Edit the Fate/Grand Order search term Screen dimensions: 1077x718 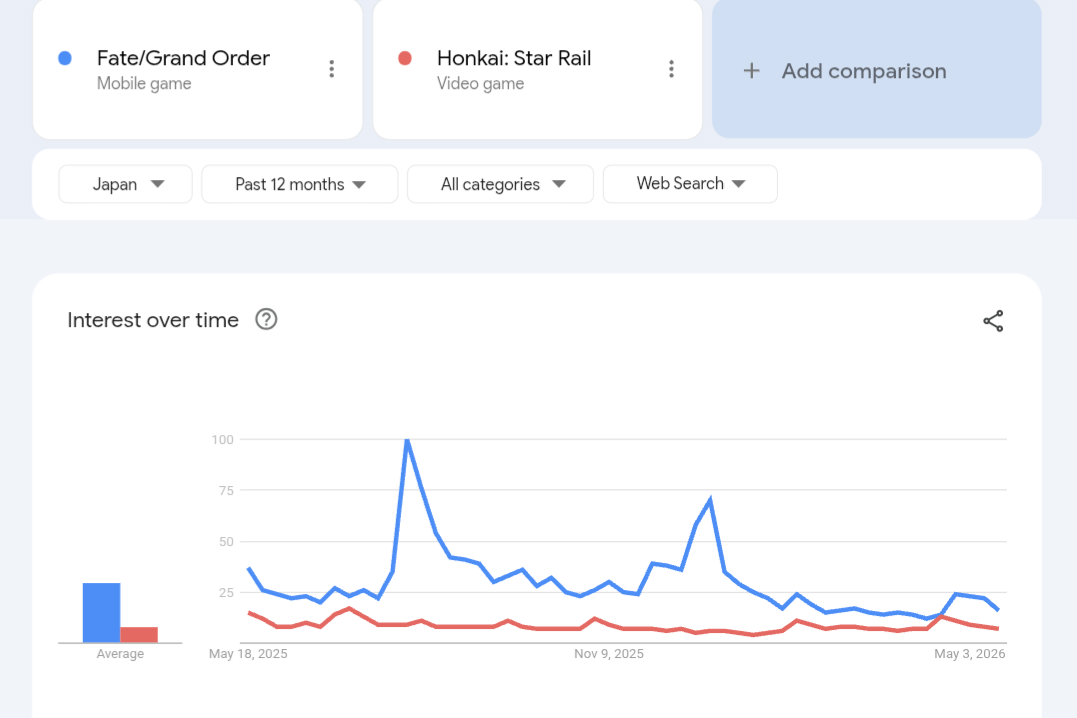183,58
